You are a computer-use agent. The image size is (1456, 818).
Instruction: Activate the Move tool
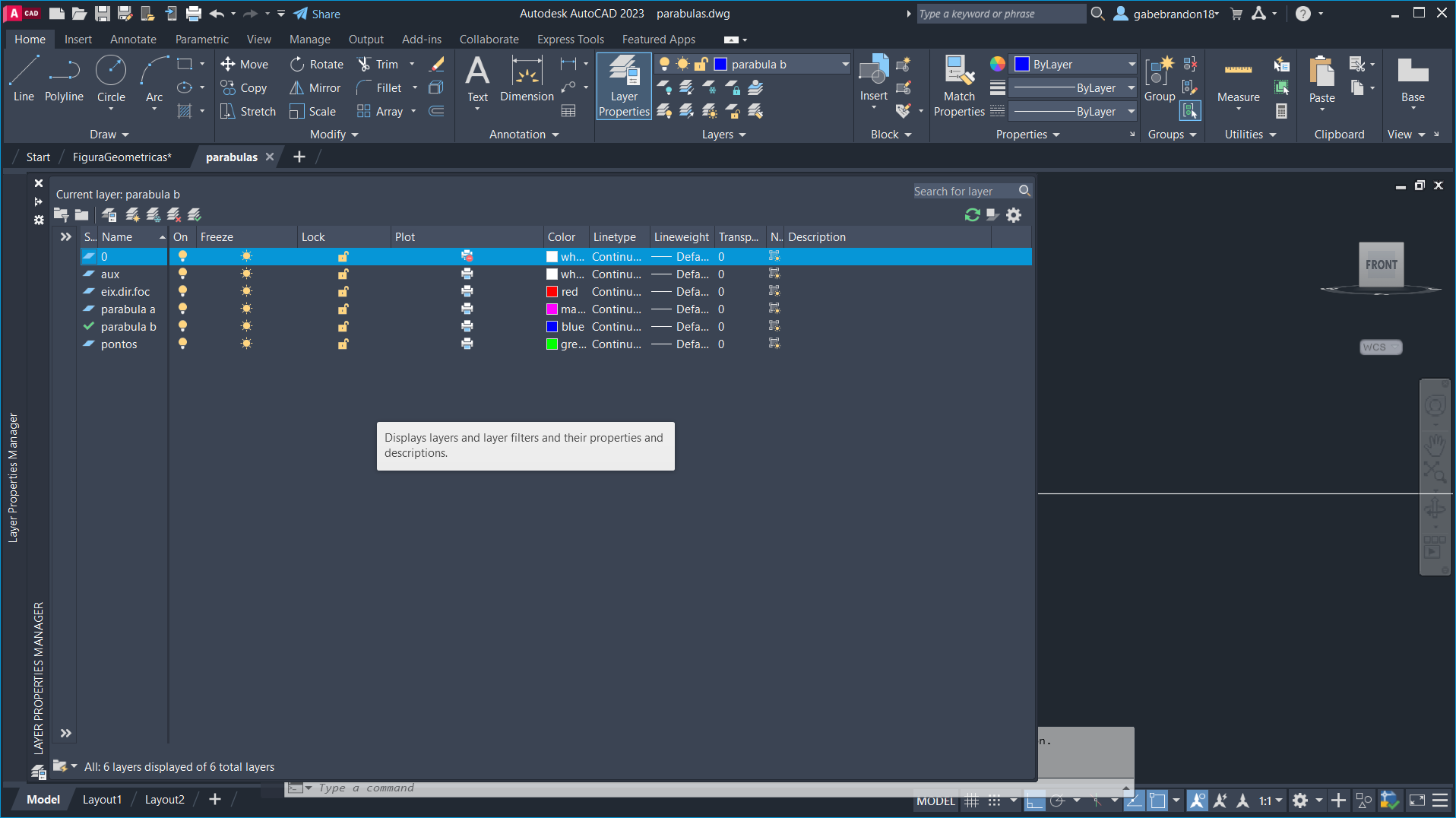(244, 65)
